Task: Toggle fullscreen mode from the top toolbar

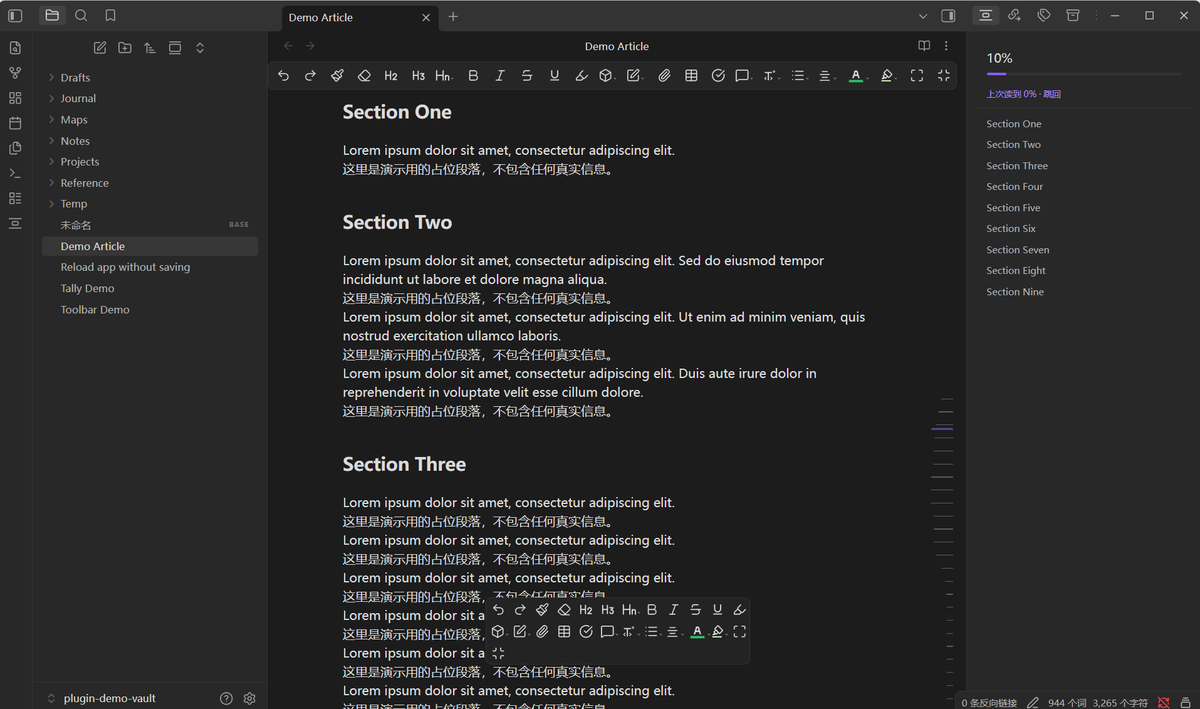Action: coord(917,76)
